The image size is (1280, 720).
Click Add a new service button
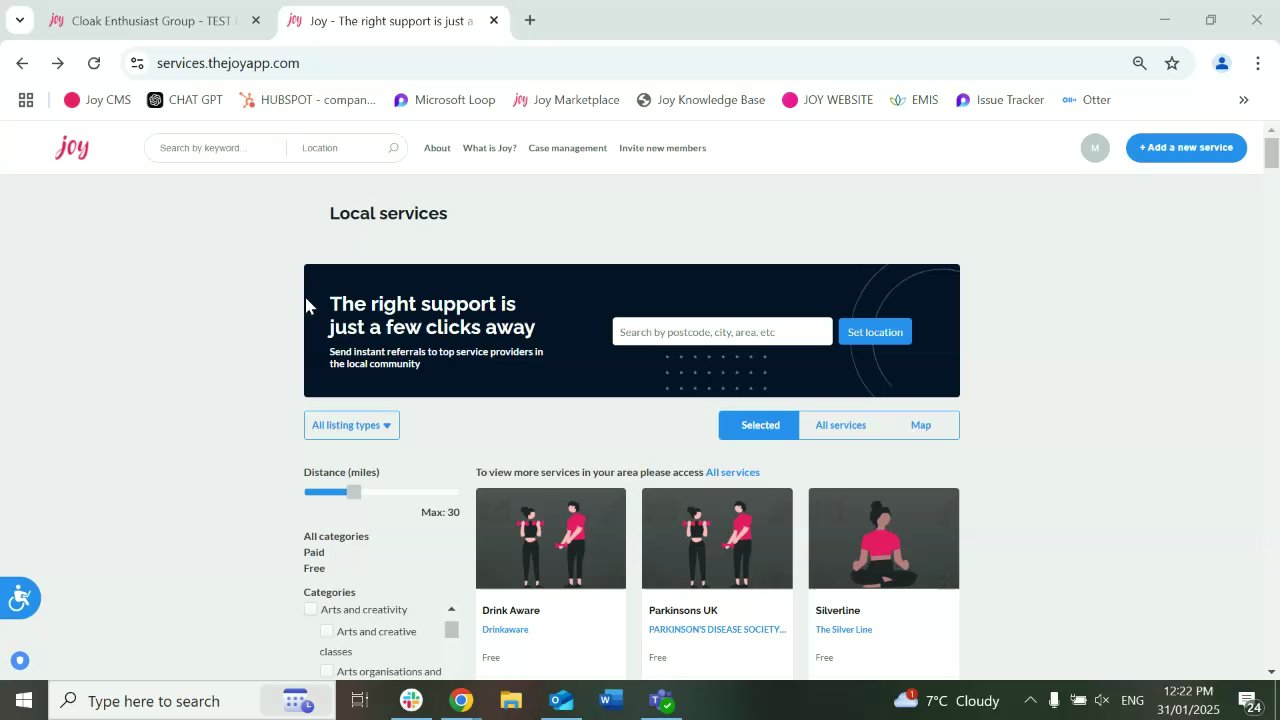click(x=1186, y=148)
